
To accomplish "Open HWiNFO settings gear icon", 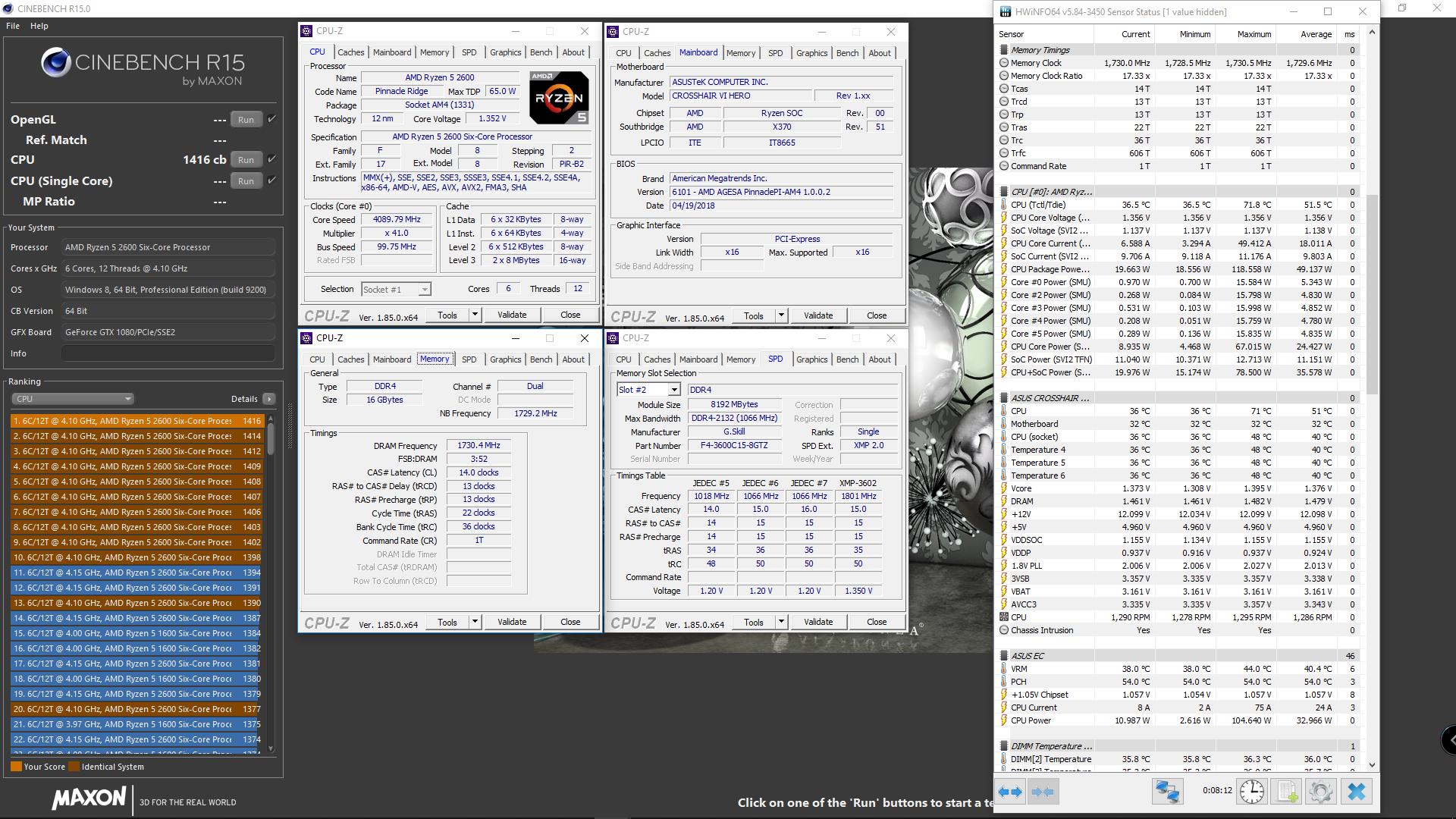I will pyautogui.click(x=1321, y=792).
